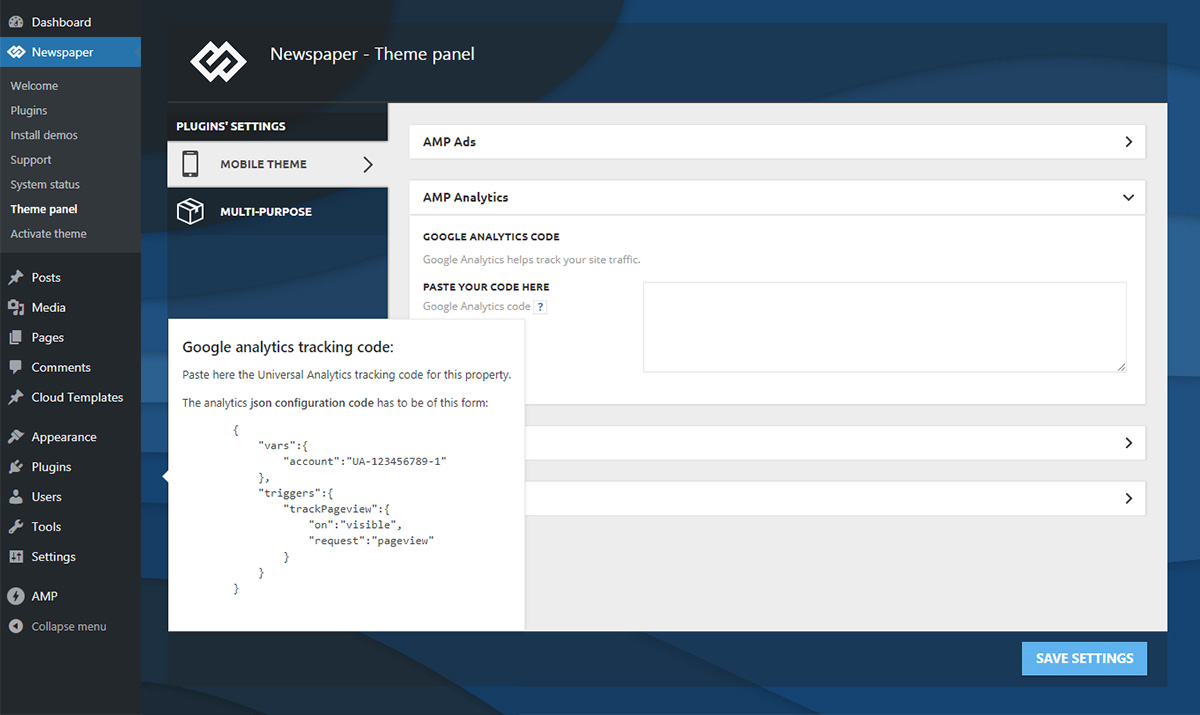Image resolution: width=1200 pixels, height=715 pixels.
Task: Open the Support submenu item
Action: pos(31,160)
